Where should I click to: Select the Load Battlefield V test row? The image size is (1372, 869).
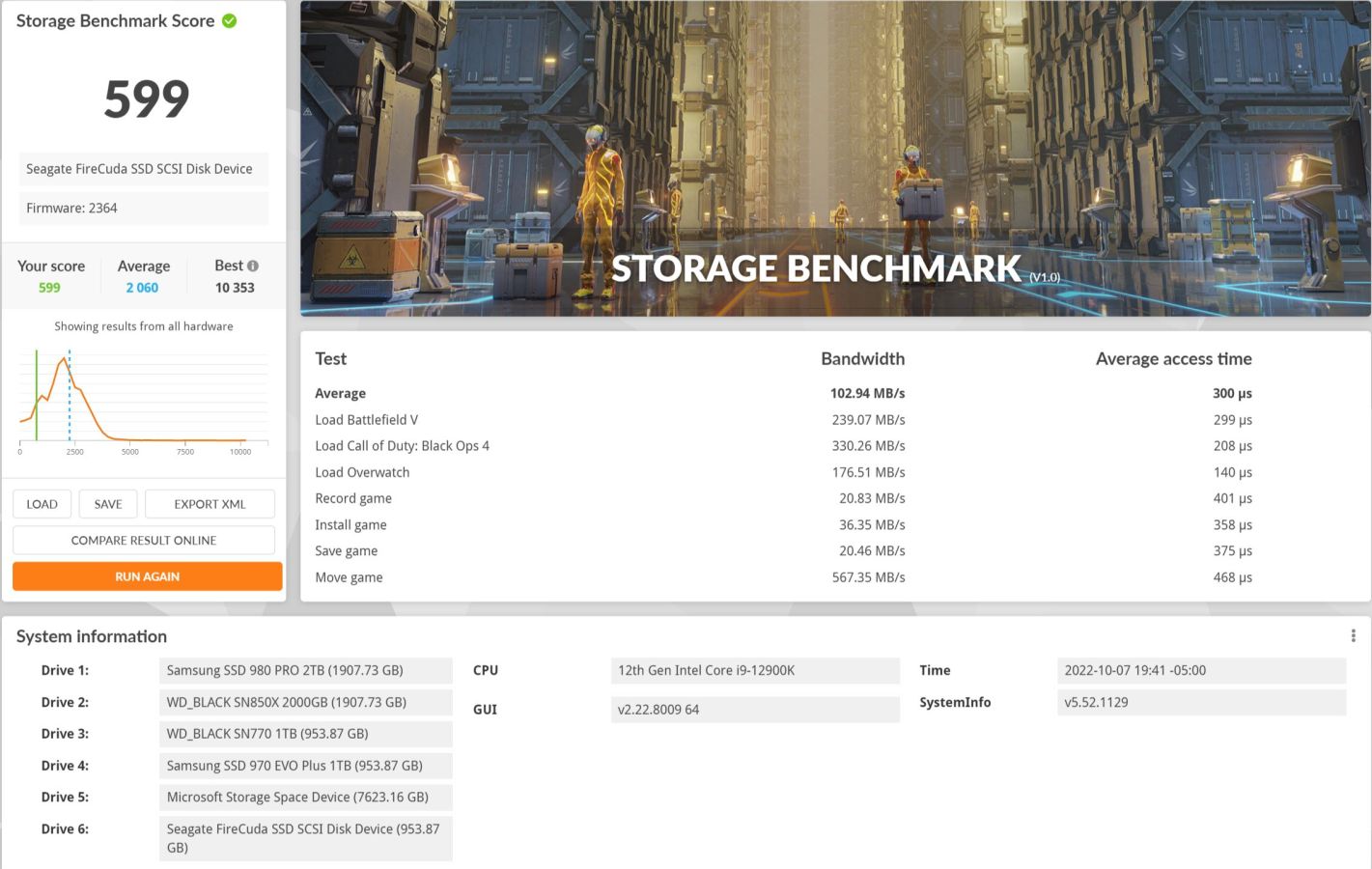point(783,420)
